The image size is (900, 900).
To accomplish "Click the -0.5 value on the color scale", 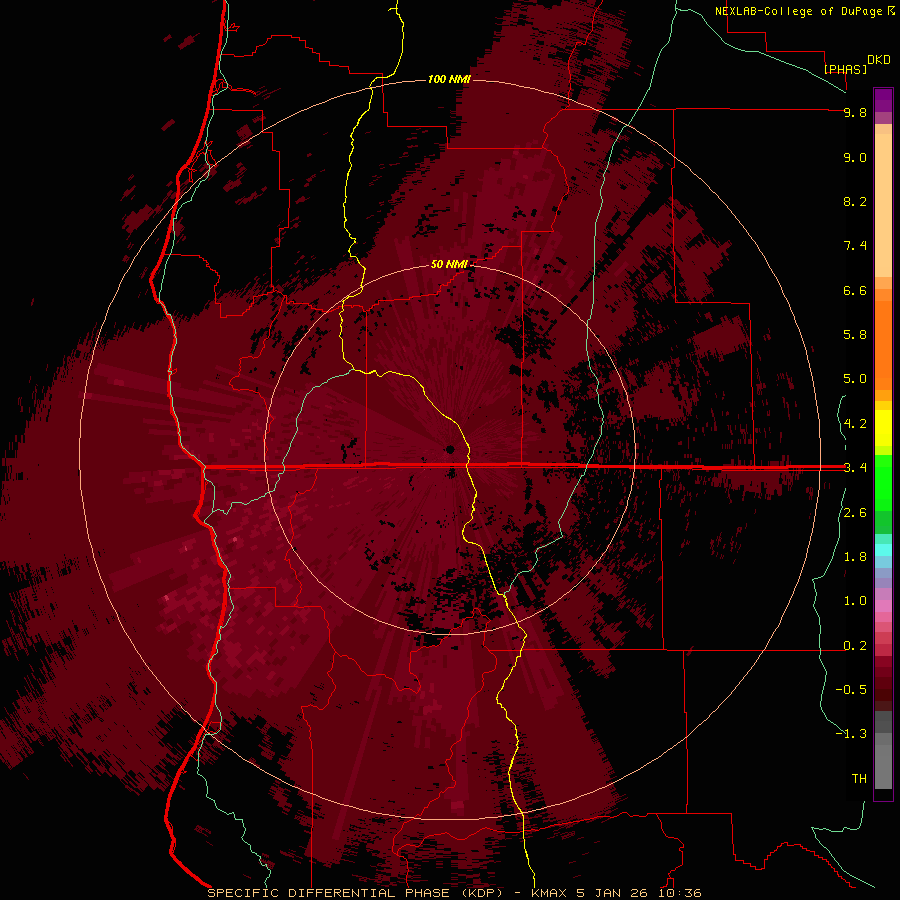I will (851, 690).
